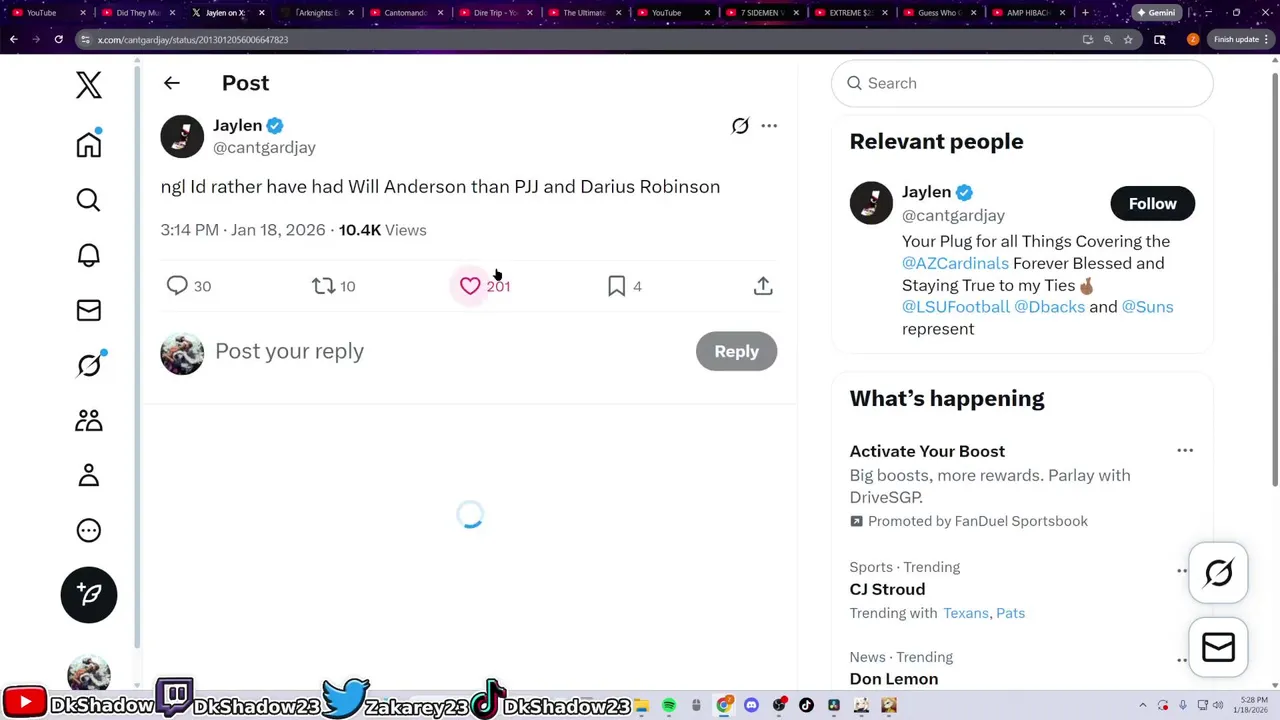Click the Pats trending link

click(1010, 613)
